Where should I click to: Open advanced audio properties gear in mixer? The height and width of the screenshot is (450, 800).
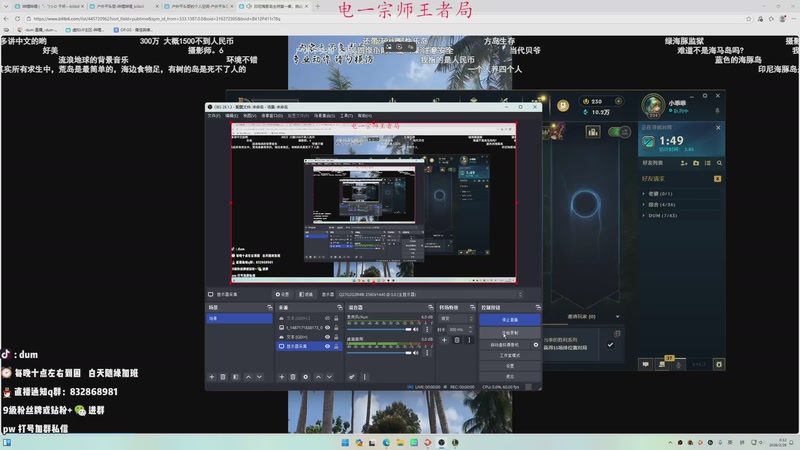[x=351, y=377]
